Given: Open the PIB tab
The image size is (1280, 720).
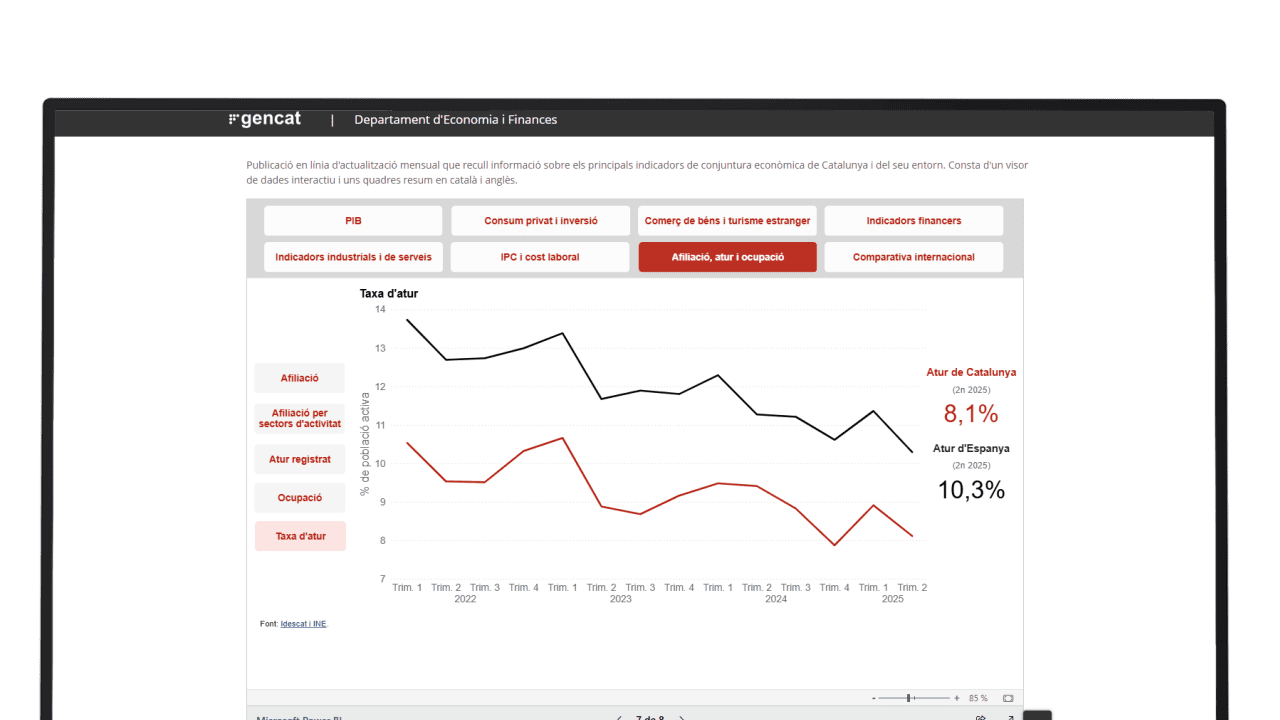Looking at the screenshot, I should click(353, 221).
